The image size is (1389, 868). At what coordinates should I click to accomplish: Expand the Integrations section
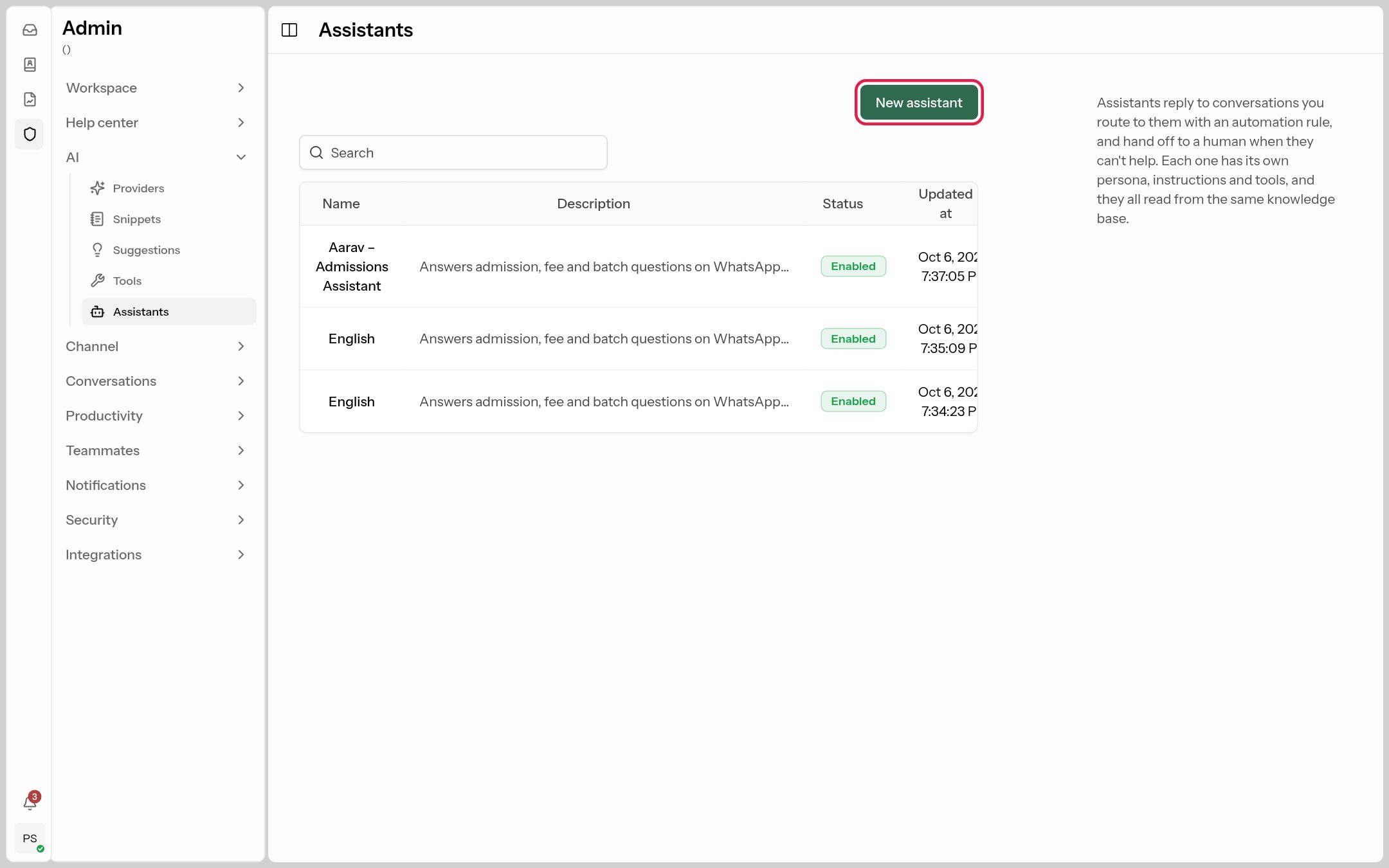(156, 554)
